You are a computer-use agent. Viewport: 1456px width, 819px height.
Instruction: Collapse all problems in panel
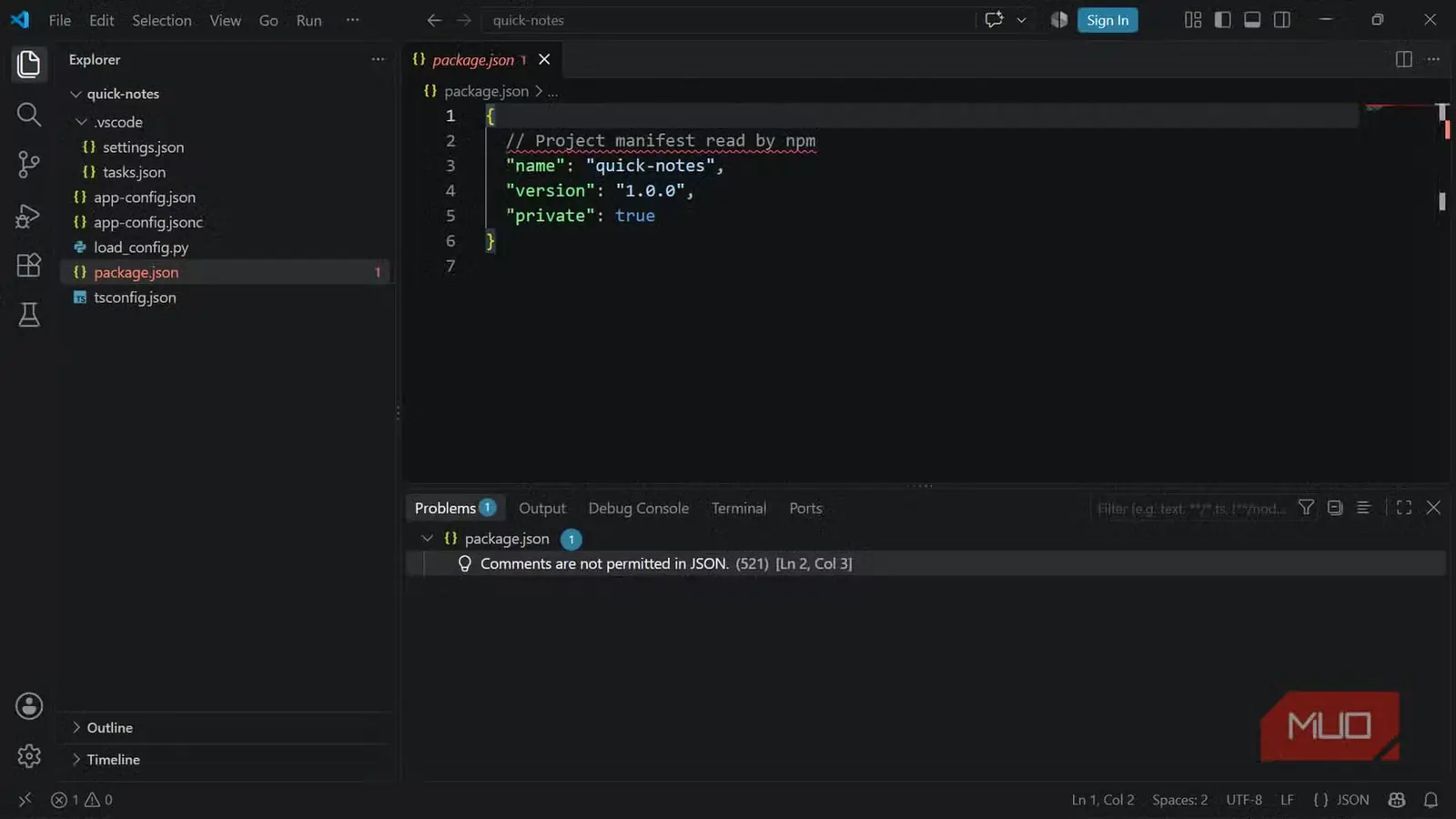pos(1335,508)
